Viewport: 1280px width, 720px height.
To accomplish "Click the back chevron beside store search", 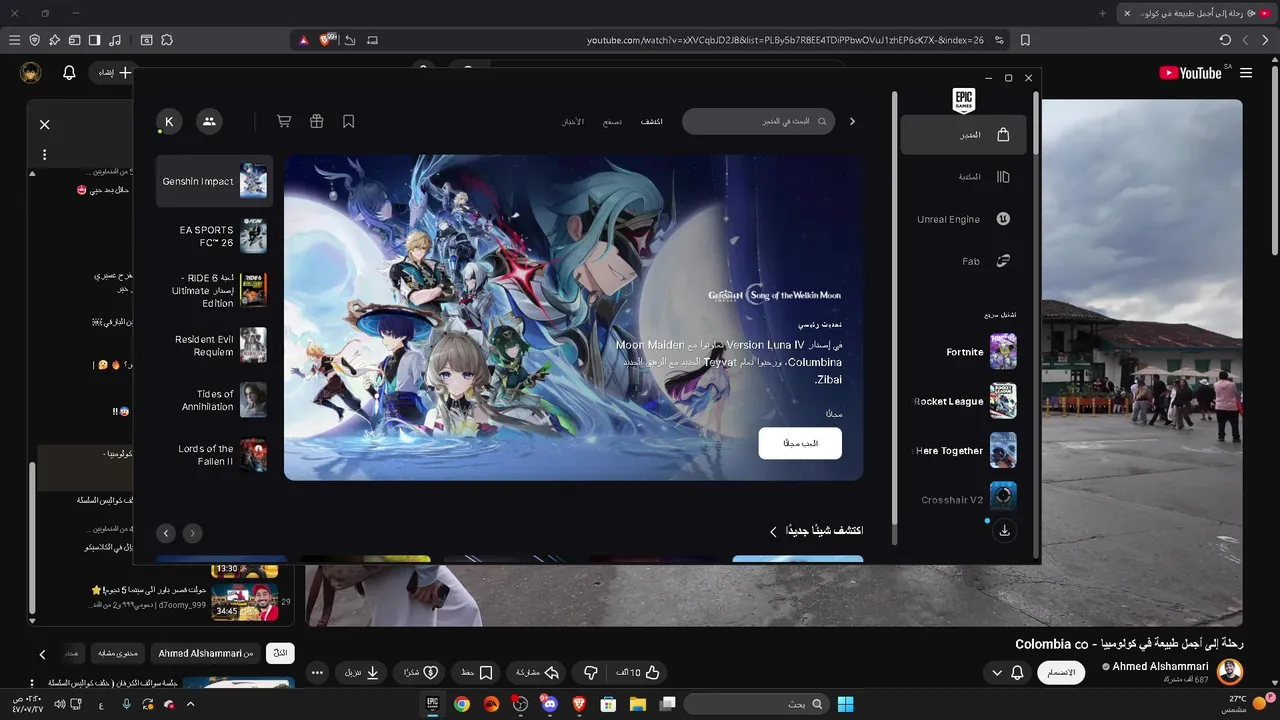I will tap(852, 121).
